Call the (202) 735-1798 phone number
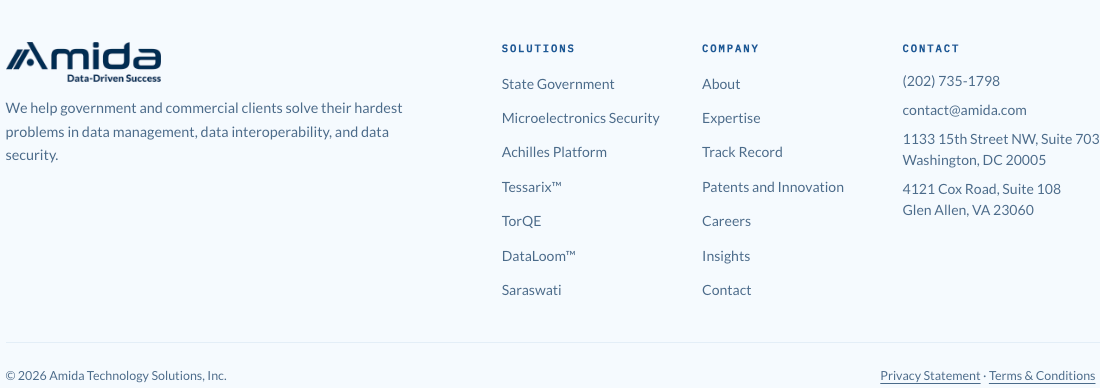The height and width of the screenshot is (388, 1100). 951,81
